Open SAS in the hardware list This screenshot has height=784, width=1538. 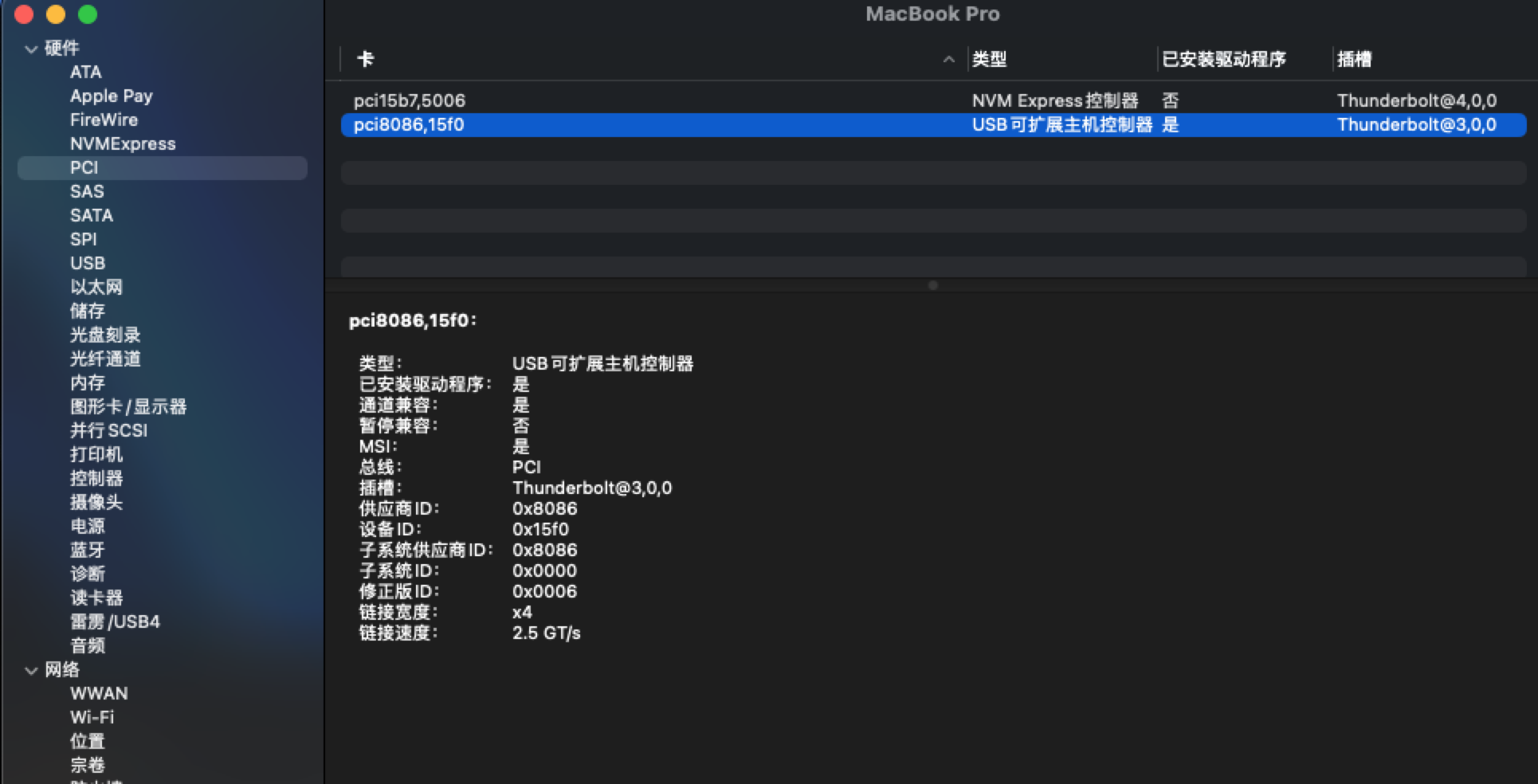(87, 191)
